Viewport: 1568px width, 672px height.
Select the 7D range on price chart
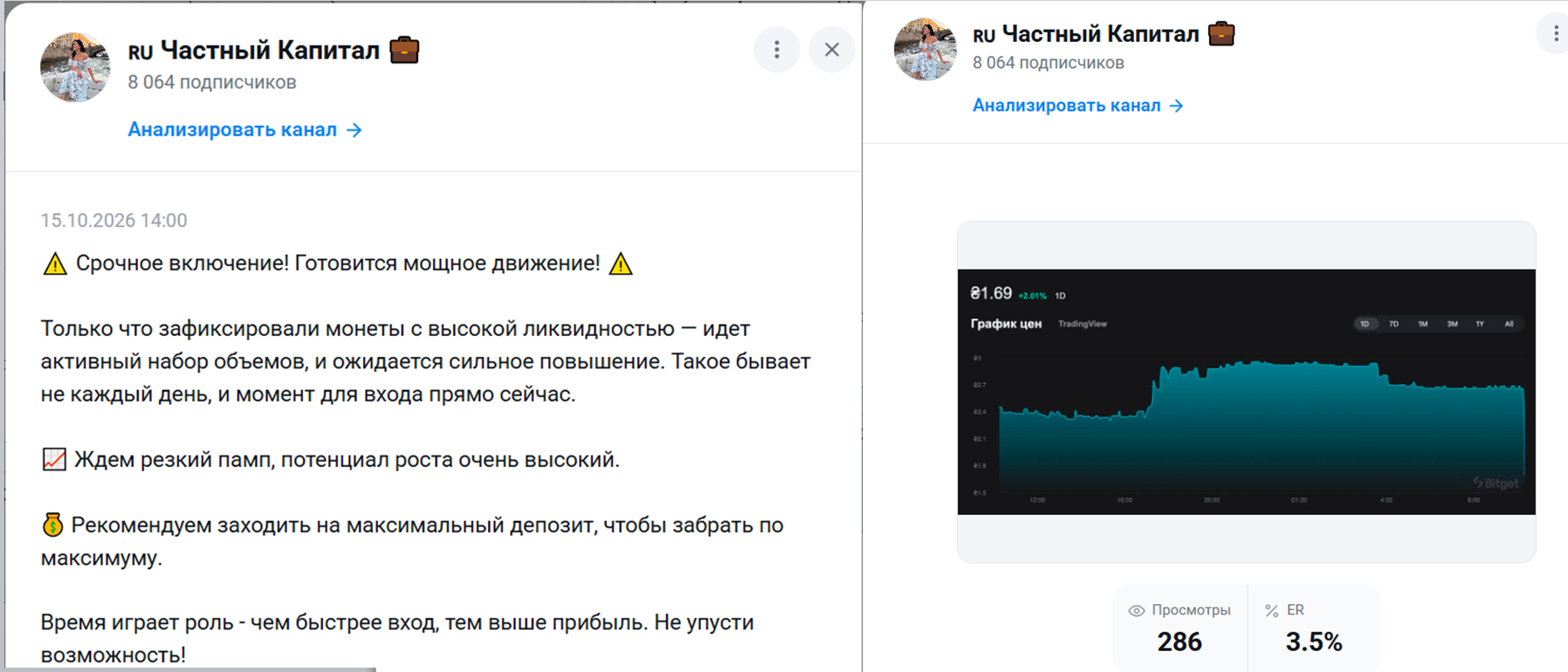tap(1393, 324)
